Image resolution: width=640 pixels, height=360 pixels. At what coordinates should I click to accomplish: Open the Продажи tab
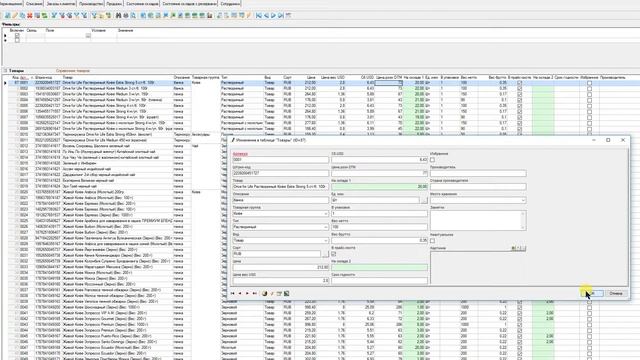[114, 4]
